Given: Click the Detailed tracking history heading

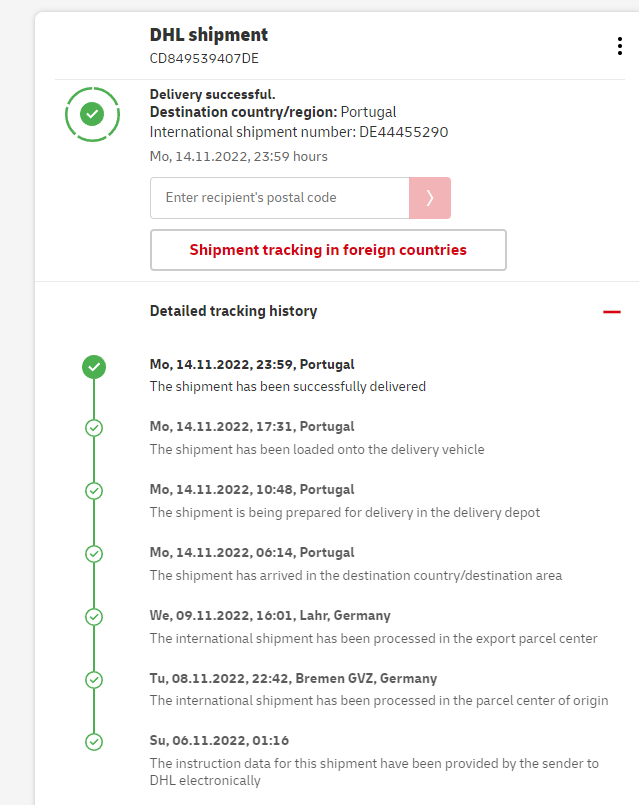Looking at the screenshot, I should pyautogui.click(x=233, y=311).
